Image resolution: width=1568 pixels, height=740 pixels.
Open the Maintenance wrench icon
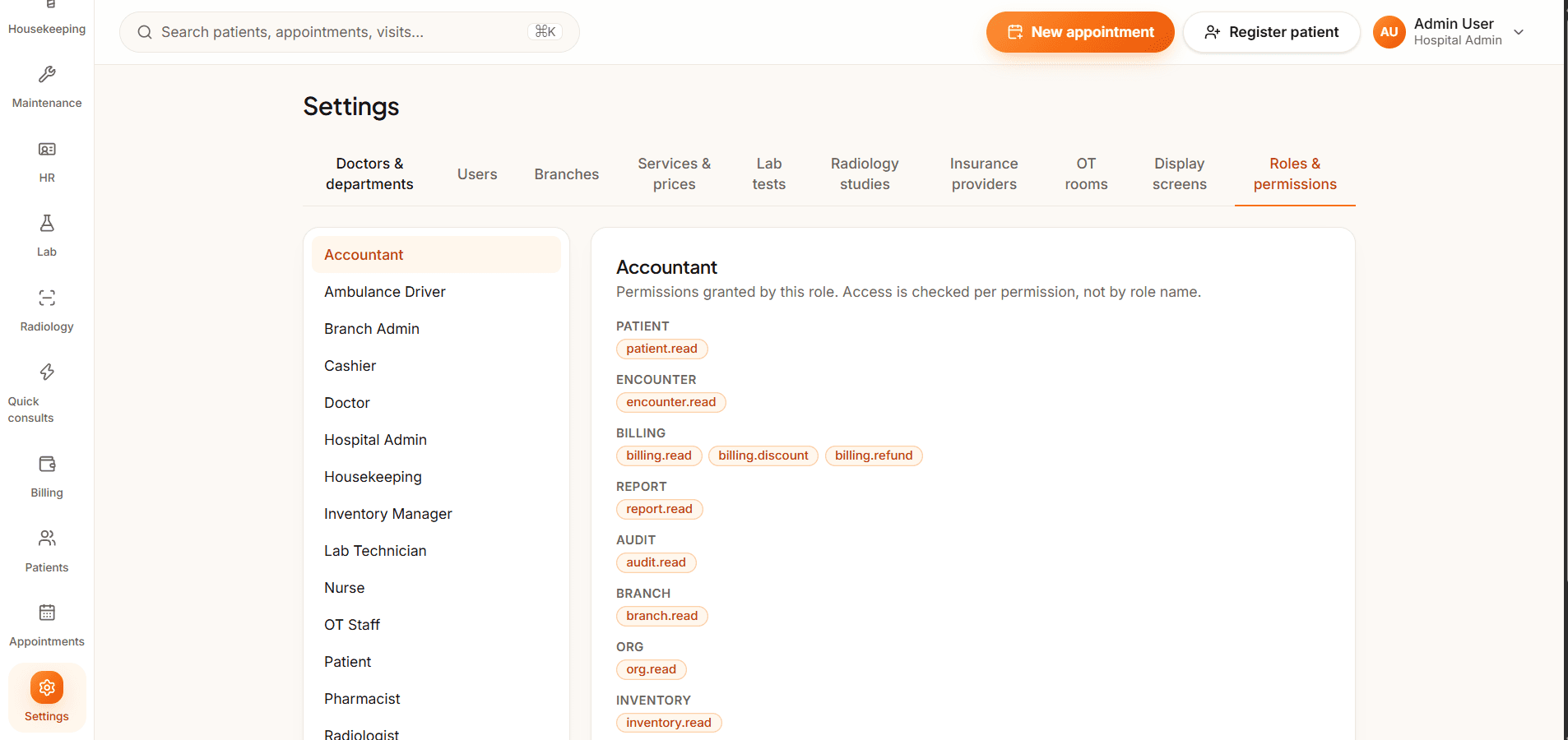47,75
